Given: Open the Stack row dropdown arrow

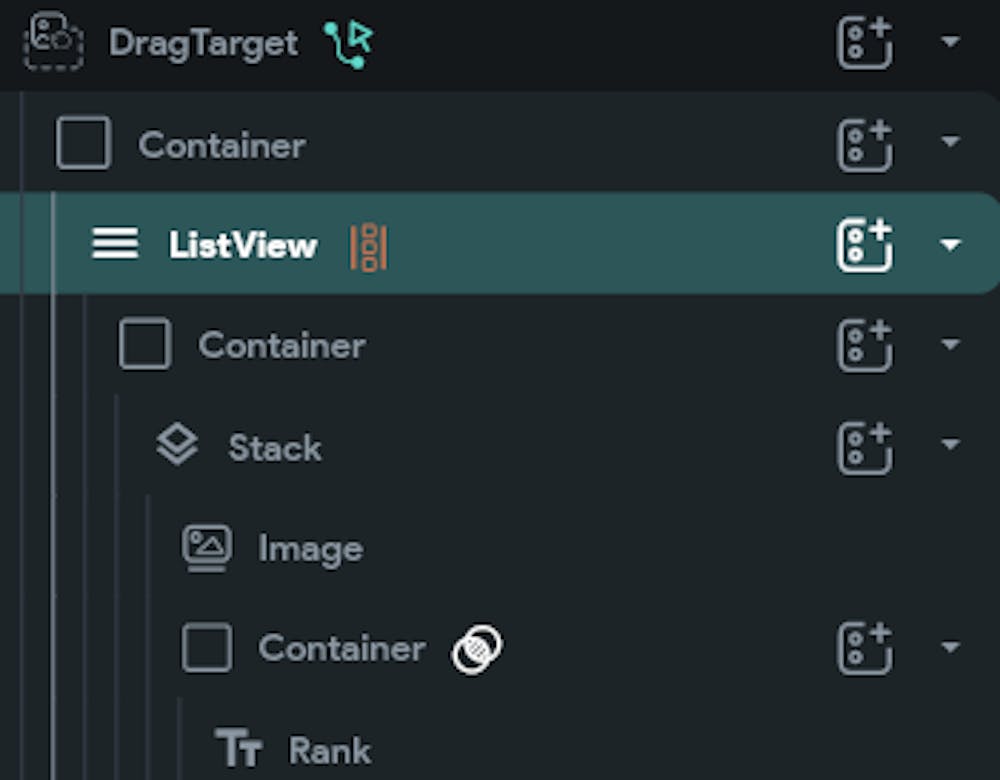Looking at the screenshot, I should (x=950, y=445).
